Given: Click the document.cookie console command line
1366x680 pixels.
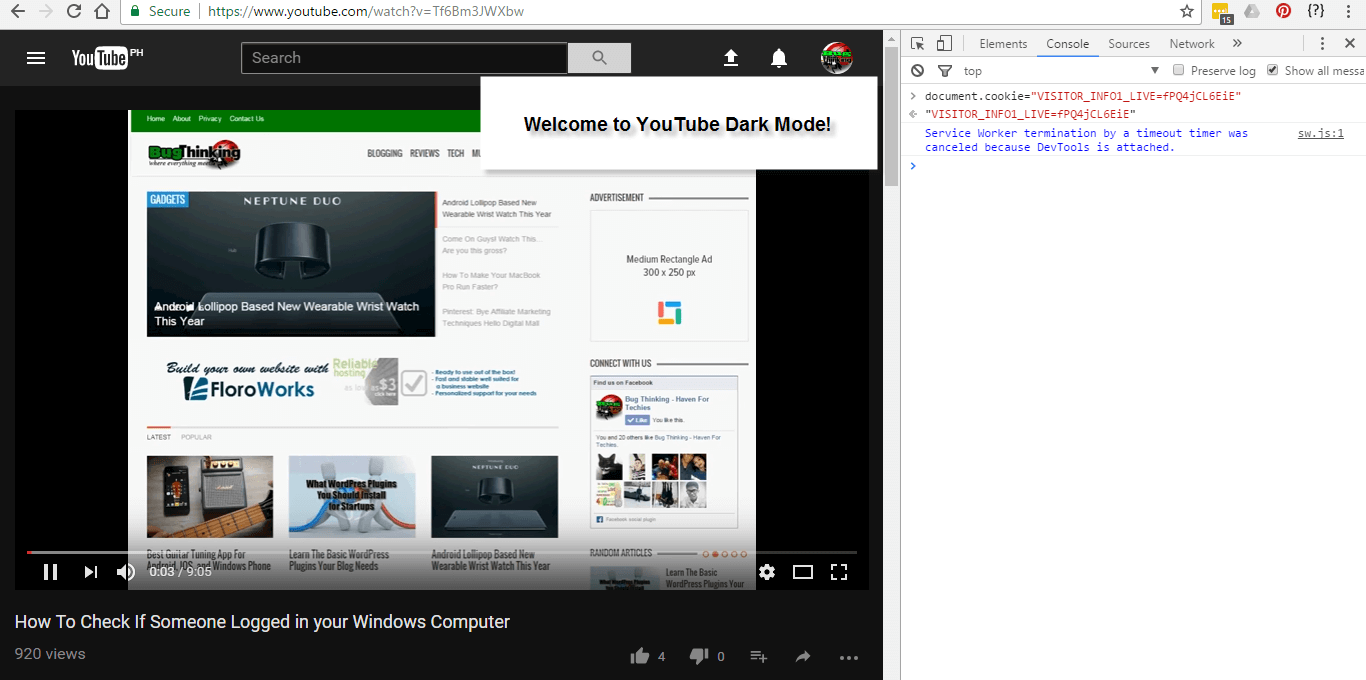Looking at the screenshot, I should (1083, 96).
